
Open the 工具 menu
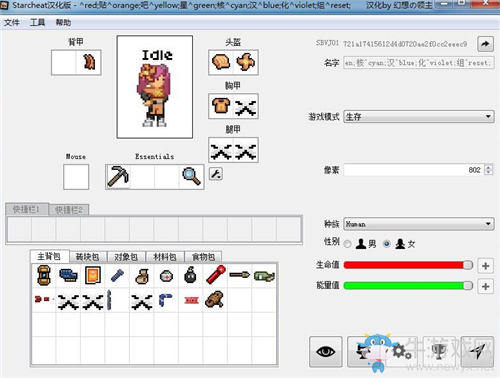pos(37,22)
